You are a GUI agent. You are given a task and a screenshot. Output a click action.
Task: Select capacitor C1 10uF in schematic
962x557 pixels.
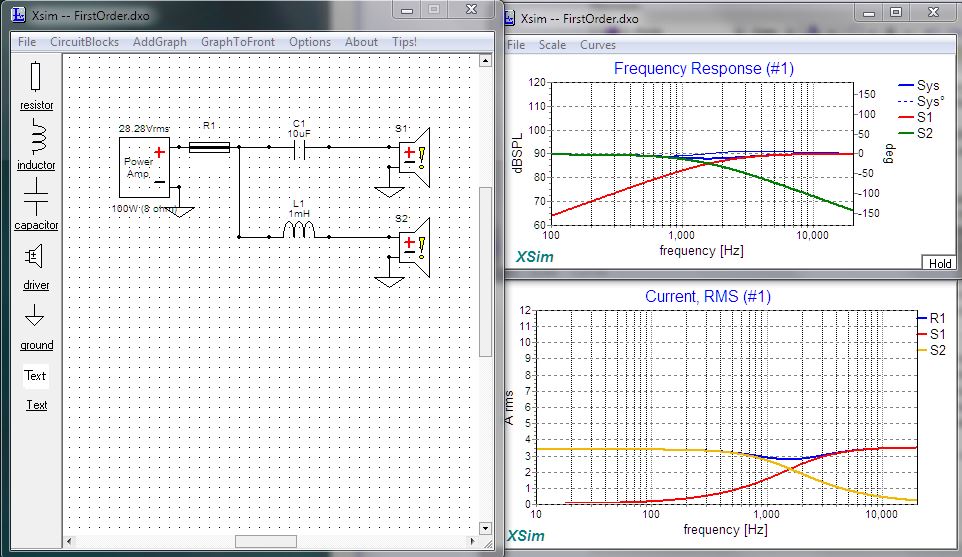[x=299, y=148]
